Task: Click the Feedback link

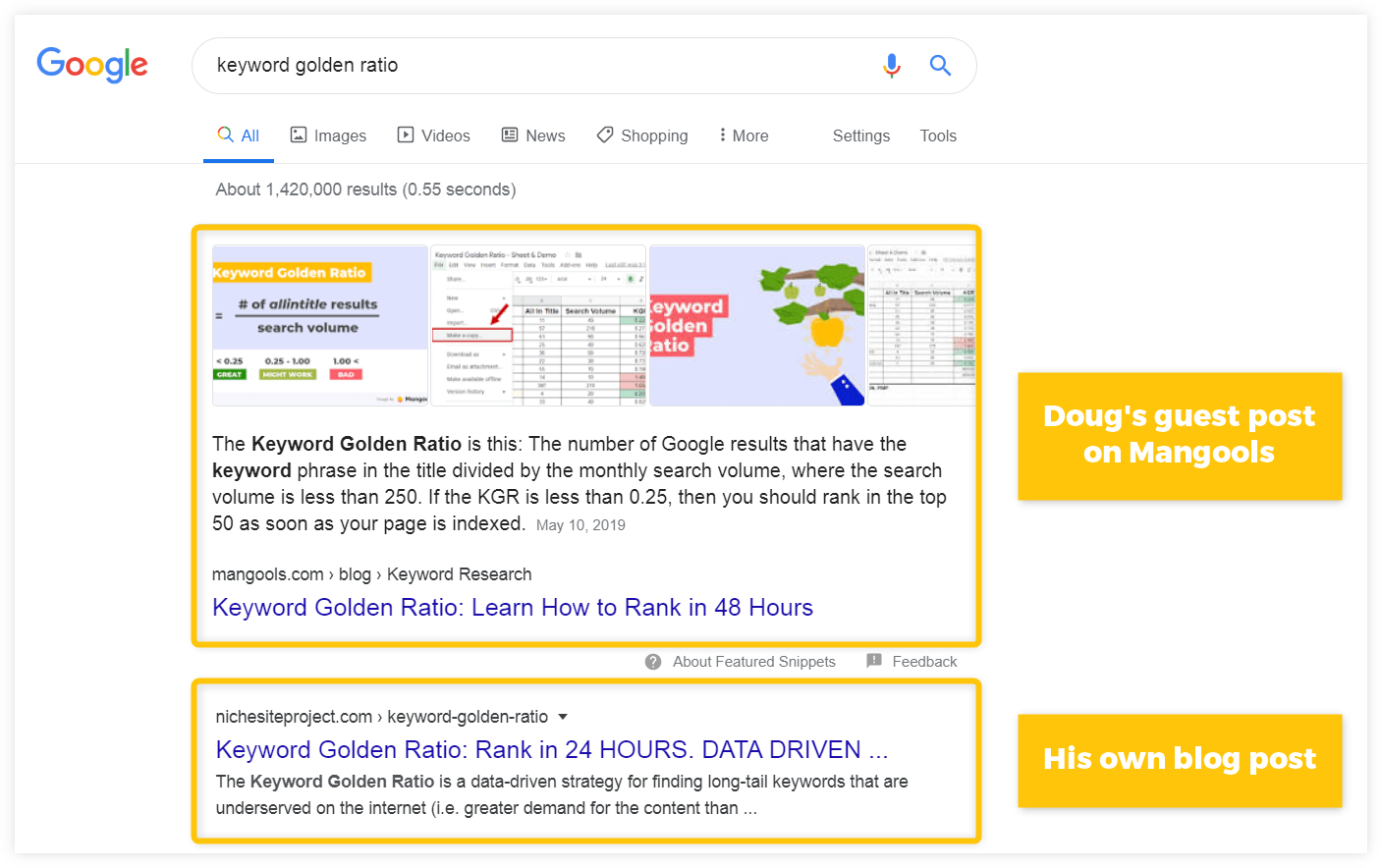Action: pyautogui.click(x=924, y=662)
